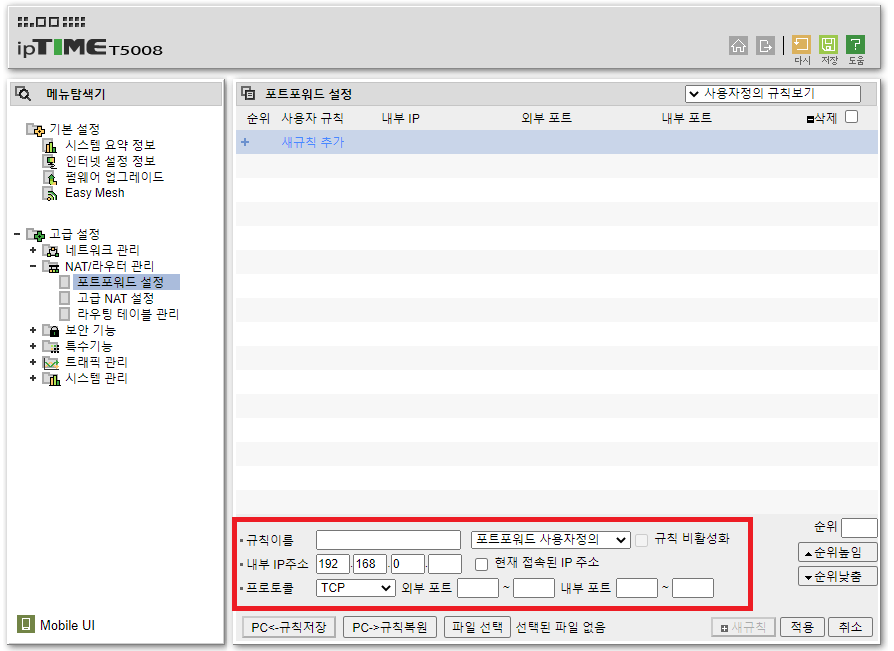Click the page icon next to 고급 NAT 설정
This screenshot has width=894, height=651.
click(65, 298)
